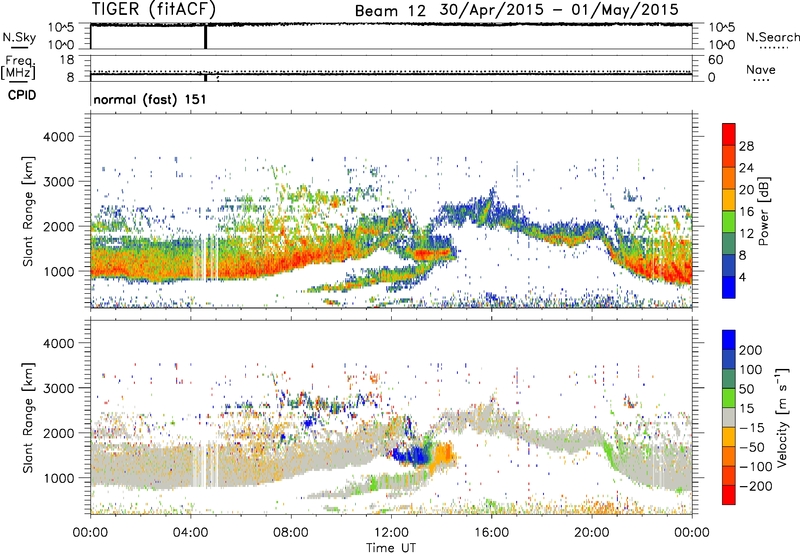Click the "Freq. [MHz]" axis label

18,68
